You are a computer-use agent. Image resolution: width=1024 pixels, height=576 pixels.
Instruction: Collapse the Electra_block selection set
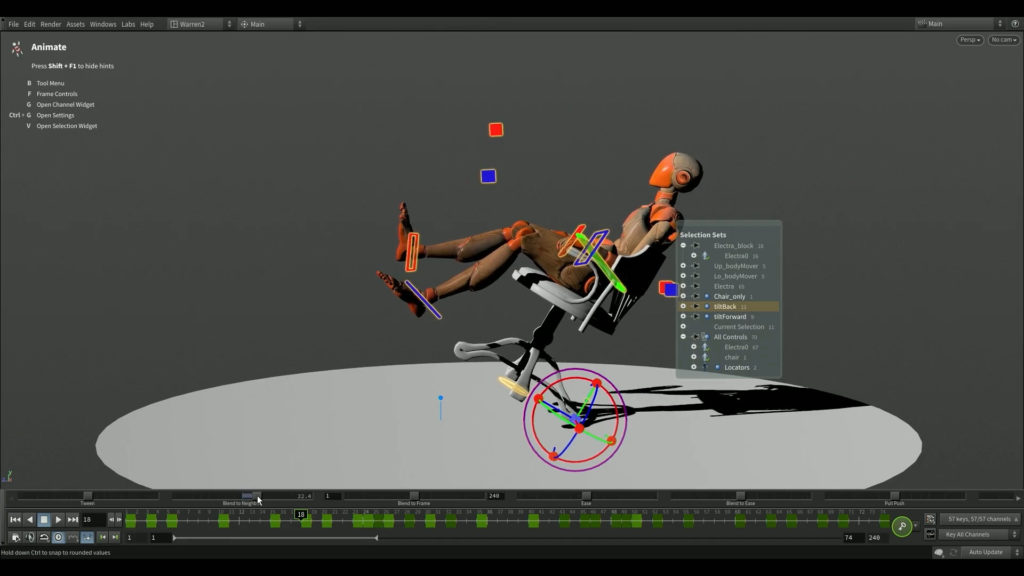[x=683, y=244]
